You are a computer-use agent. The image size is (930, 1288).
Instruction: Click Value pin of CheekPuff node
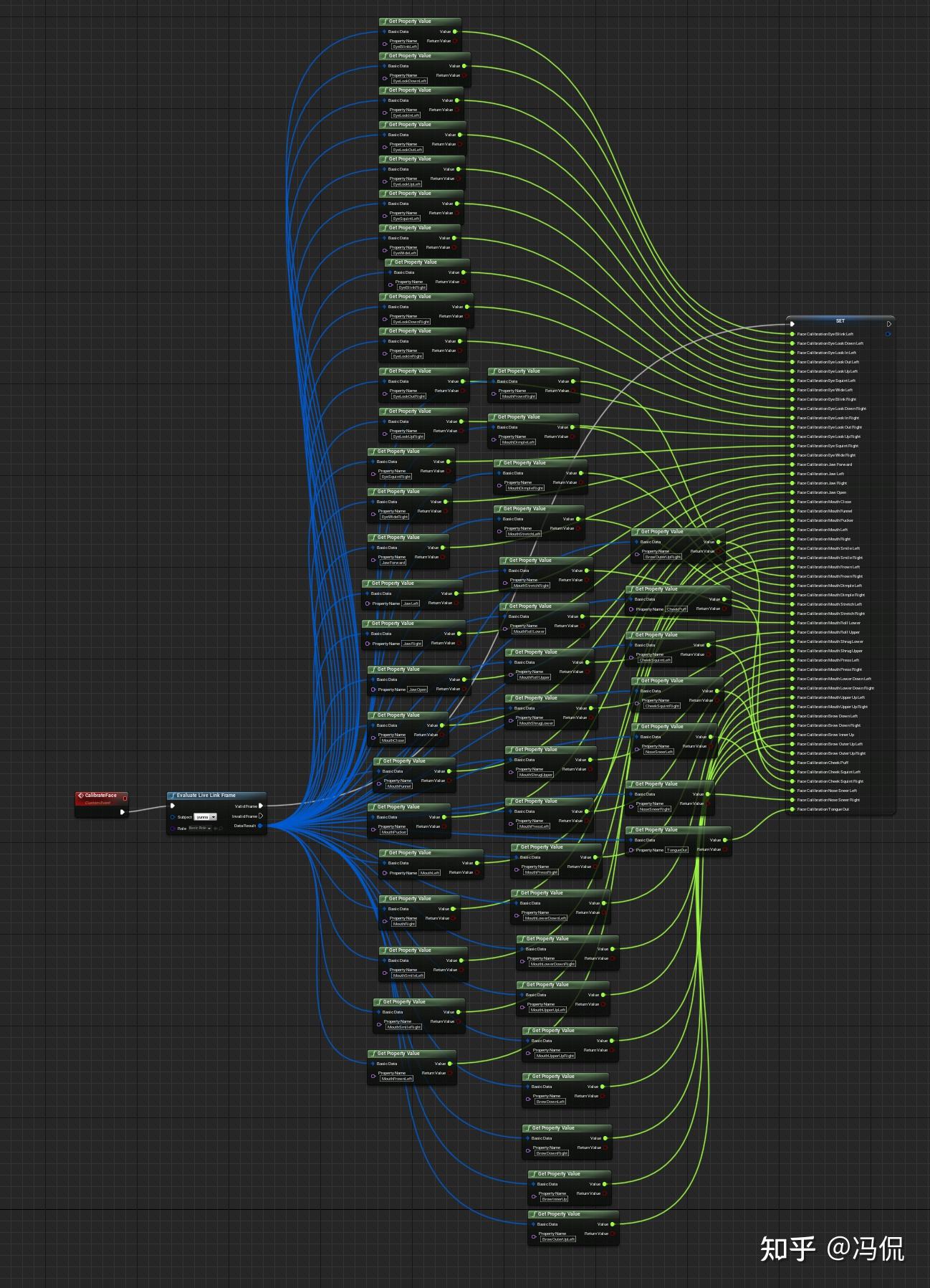(x=724, y=599)
